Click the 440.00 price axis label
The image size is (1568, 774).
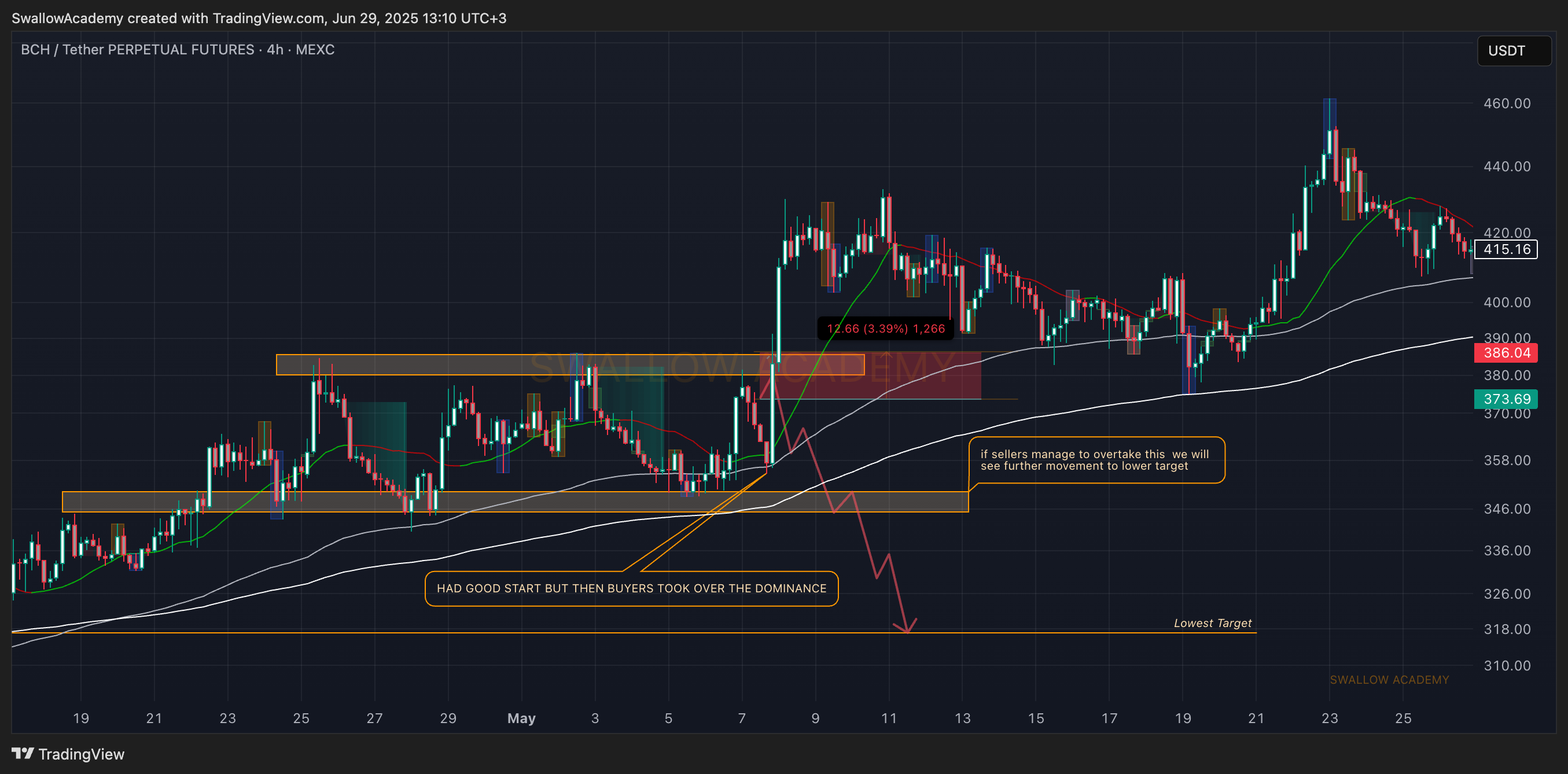[x=1507, y=166]
